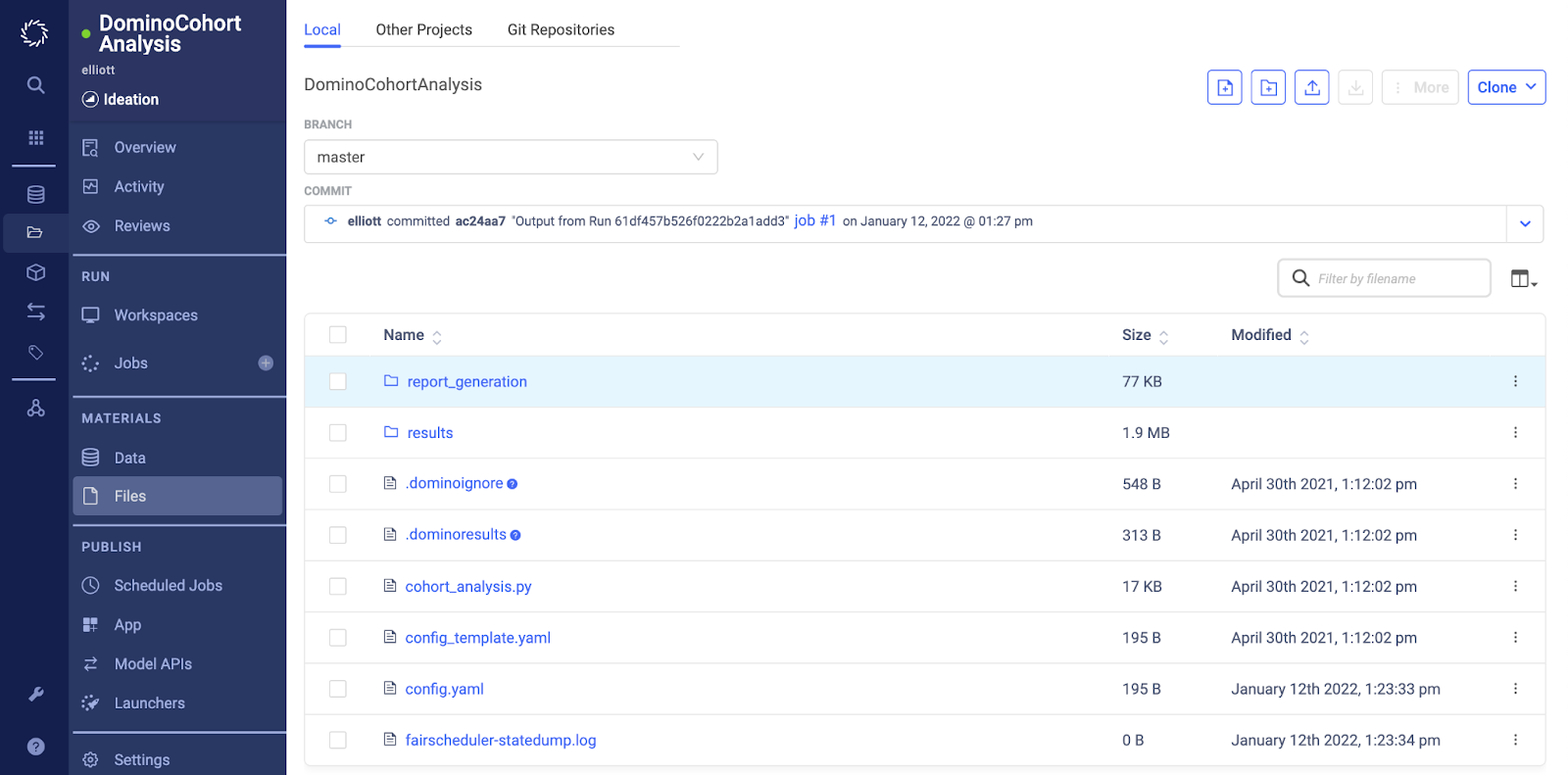
Task: Click help badge beside .dominoresults
Action: 515,535
